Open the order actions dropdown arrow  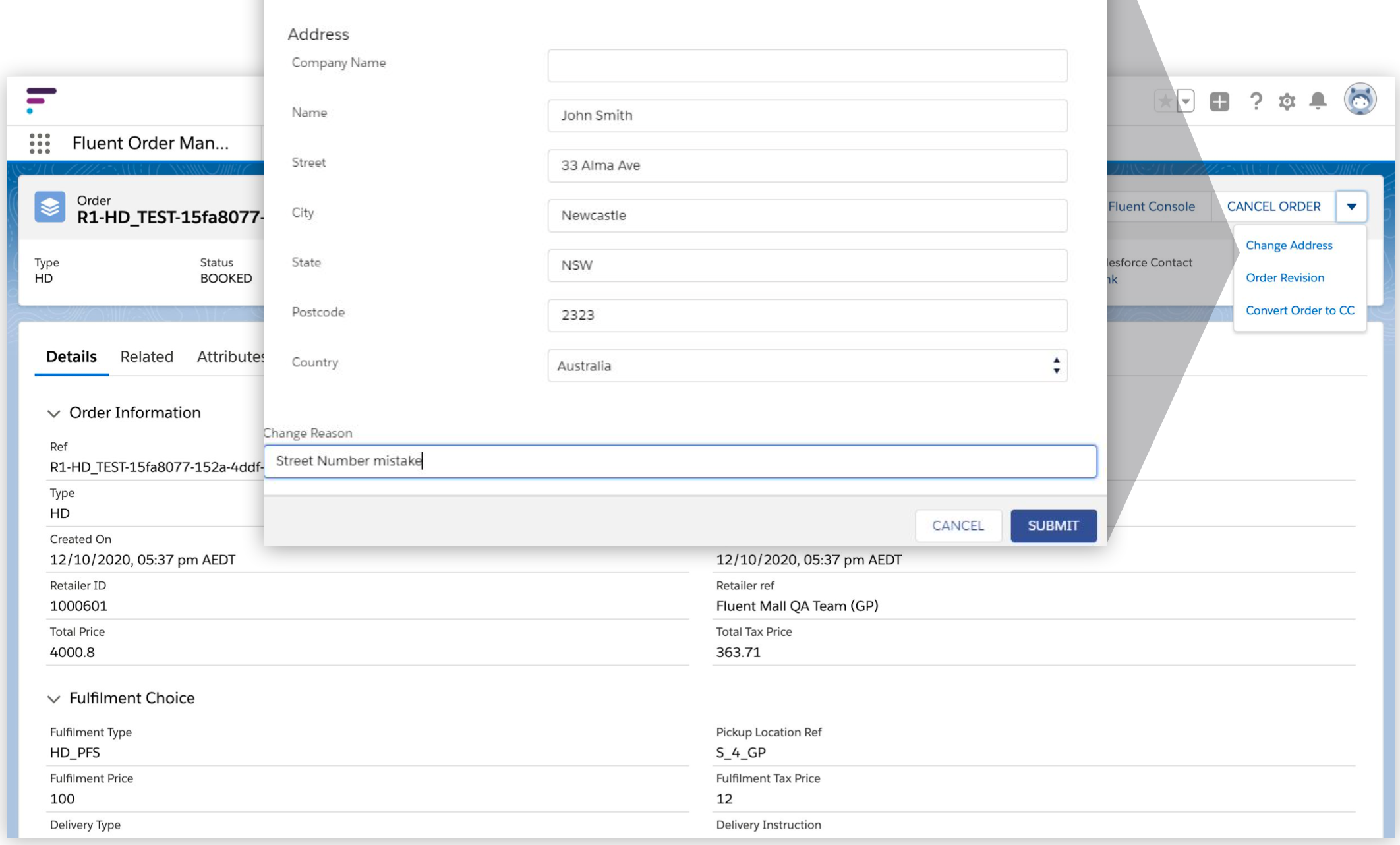pyautogui.click(x=1352, y=206)
